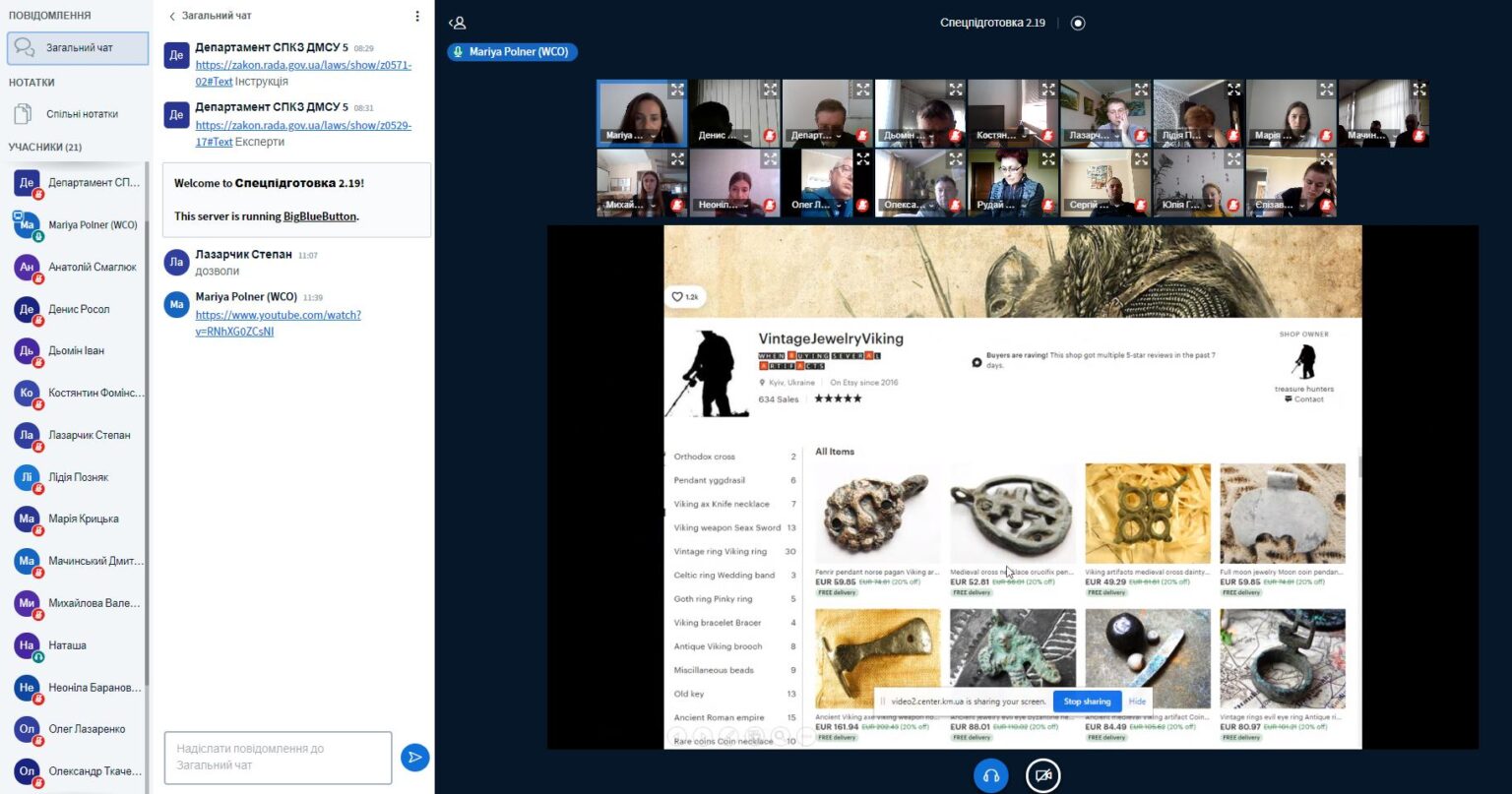
Task: Click Анатолій Смаглюк's avatar icon
Action: pyautogui.click(x=27, y=267)
